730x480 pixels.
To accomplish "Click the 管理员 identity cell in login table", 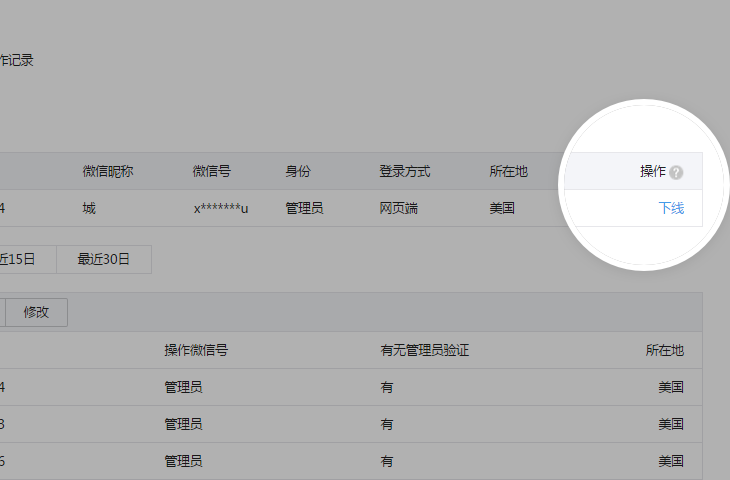I will pos(304,208).
